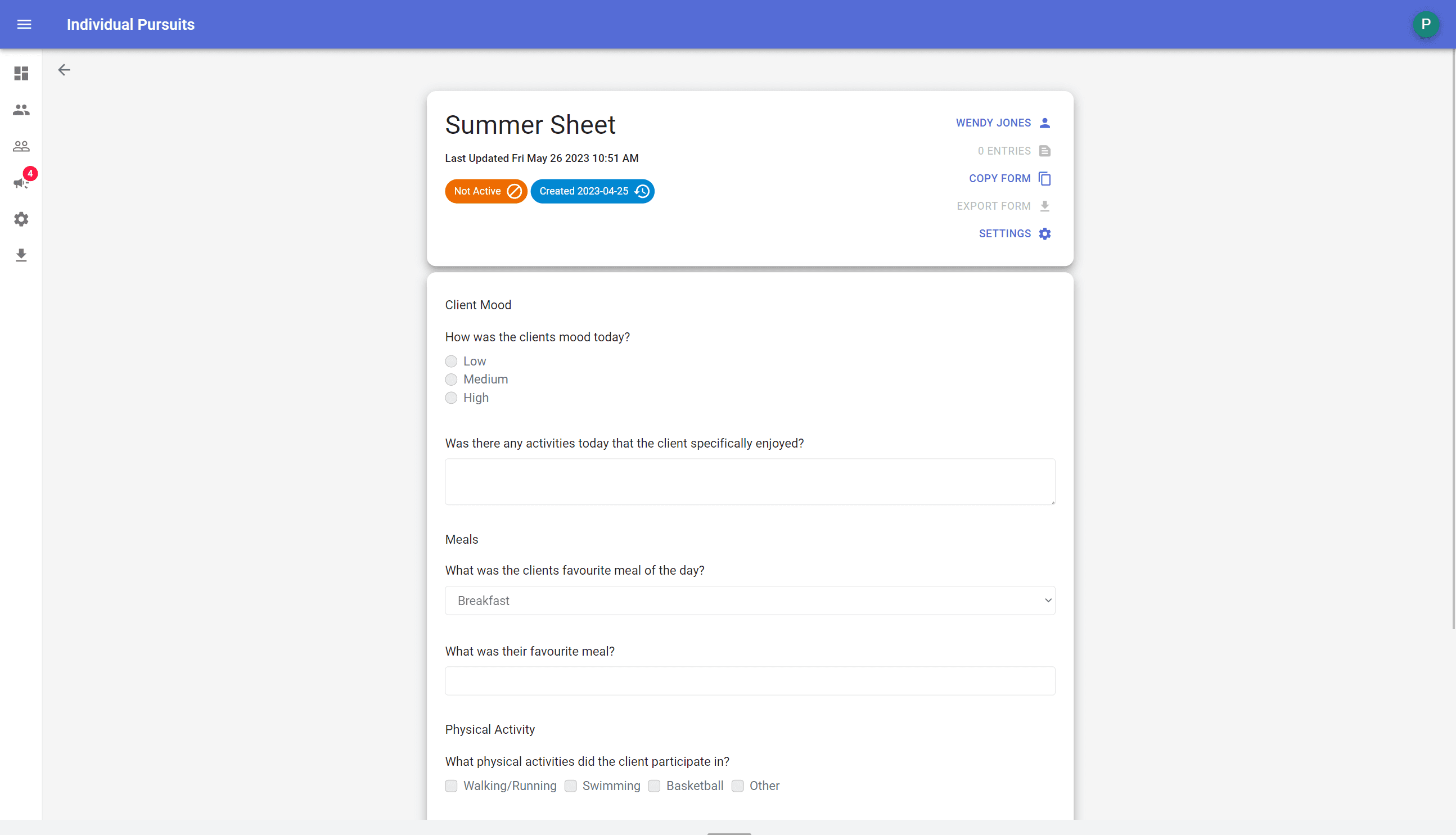Select the High mood radio button
Viewport: 1456px width, 835px height.
(451, 398)
